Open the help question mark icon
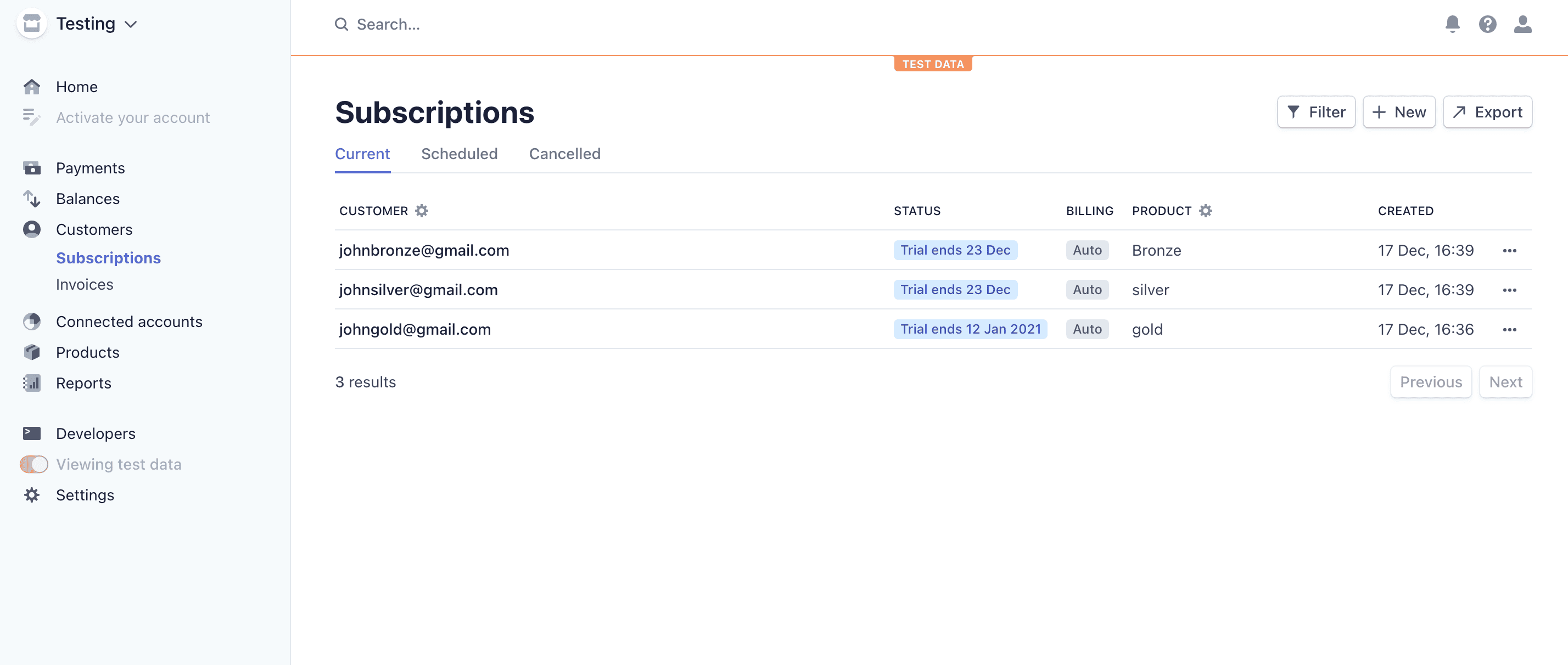Viewport: 1568px width, 665px height. point(1488,24)
